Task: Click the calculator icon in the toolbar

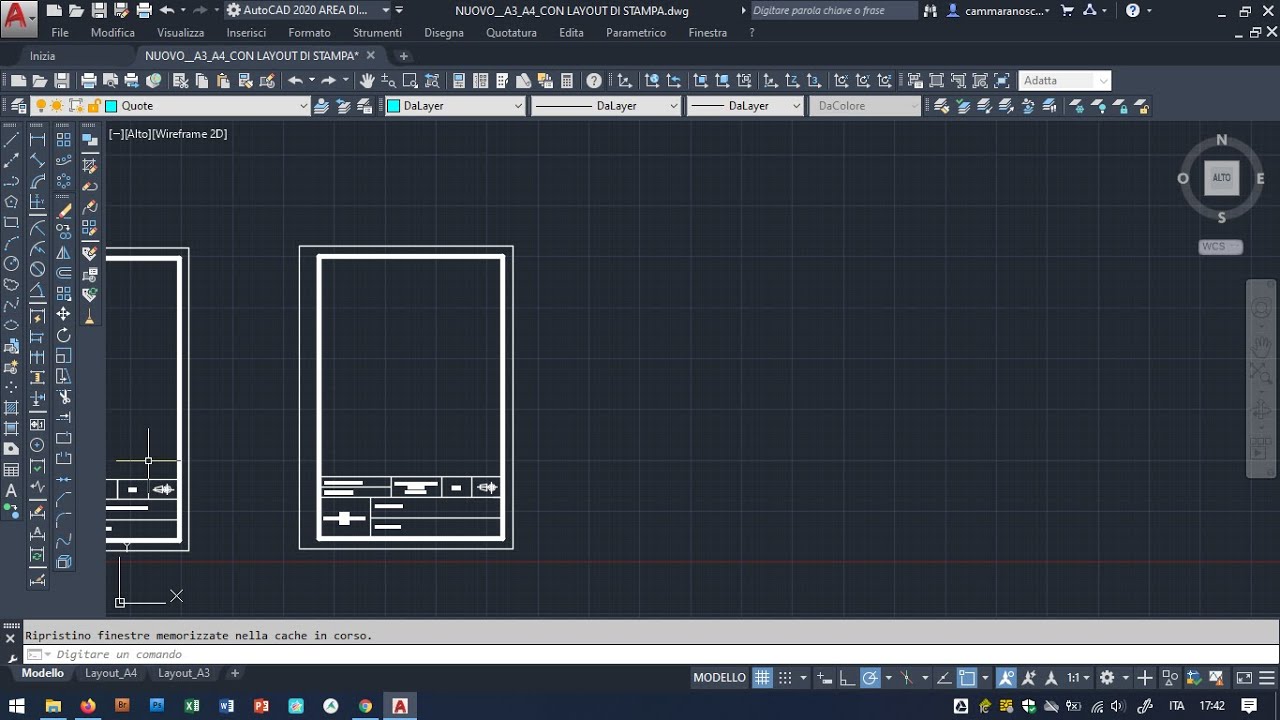Action: coord(567,81)
